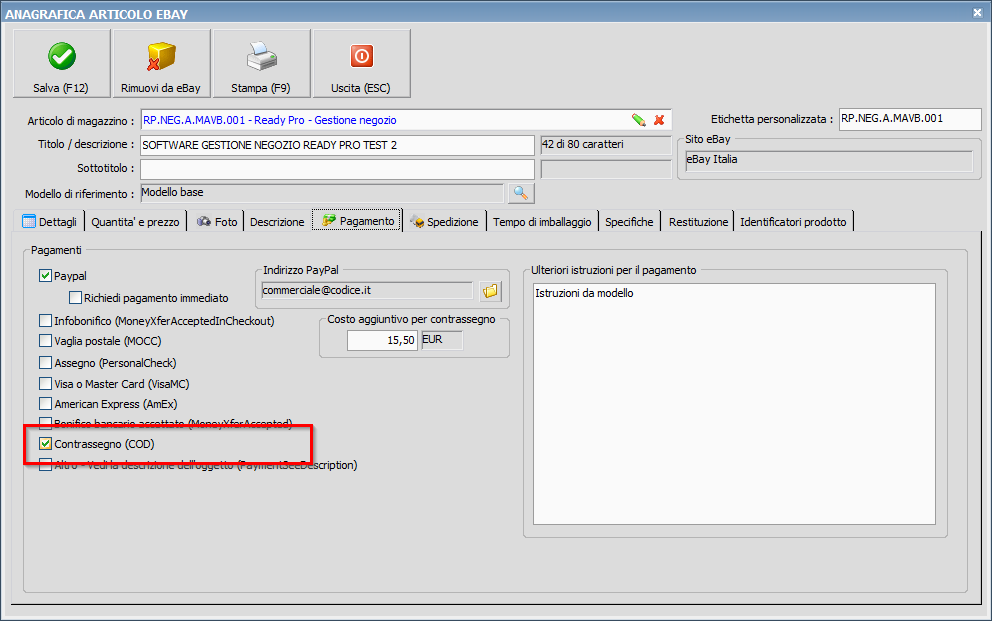
Task: Click the Etichetta personalizzata field
Action: pyautogui.click(x=910, y=119)
